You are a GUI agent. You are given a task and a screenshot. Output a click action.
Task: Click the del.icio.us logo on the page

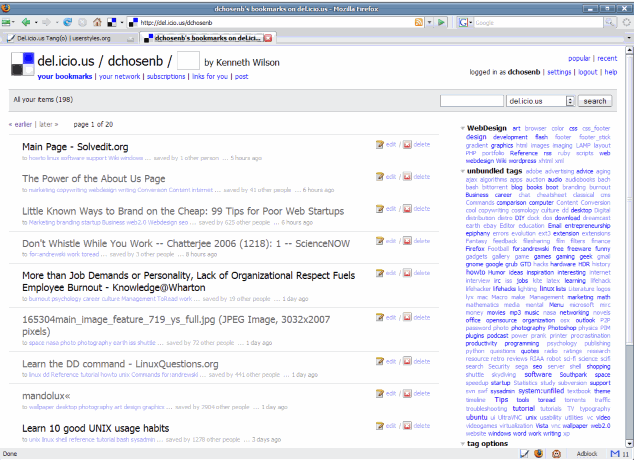(x=22, y=64)
